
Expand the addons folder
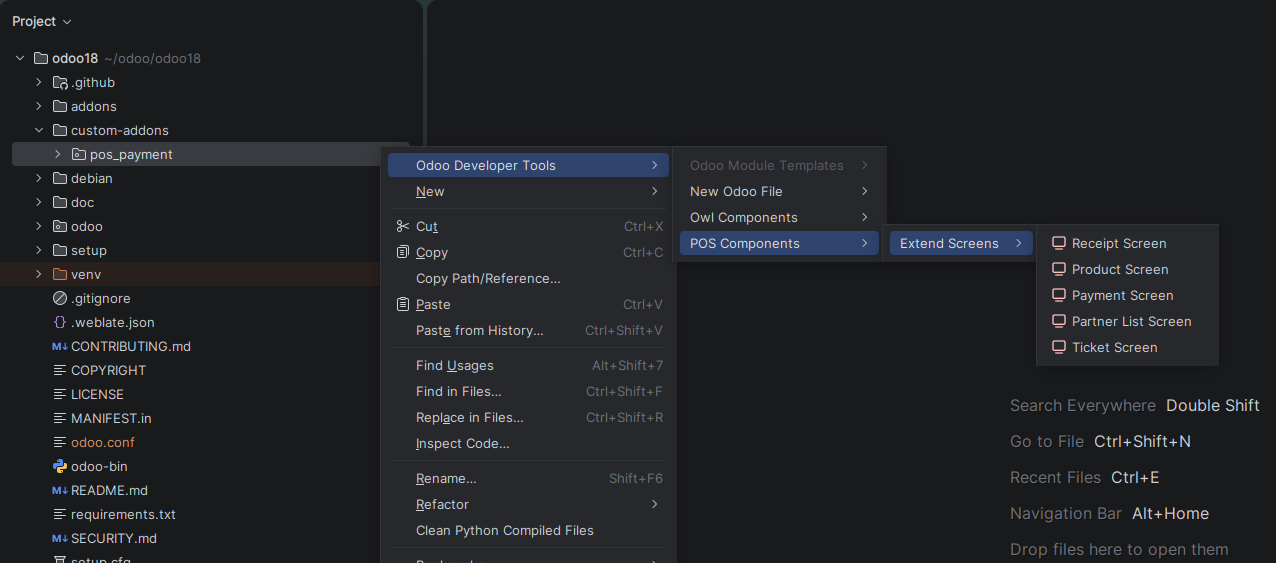[39, 106]
